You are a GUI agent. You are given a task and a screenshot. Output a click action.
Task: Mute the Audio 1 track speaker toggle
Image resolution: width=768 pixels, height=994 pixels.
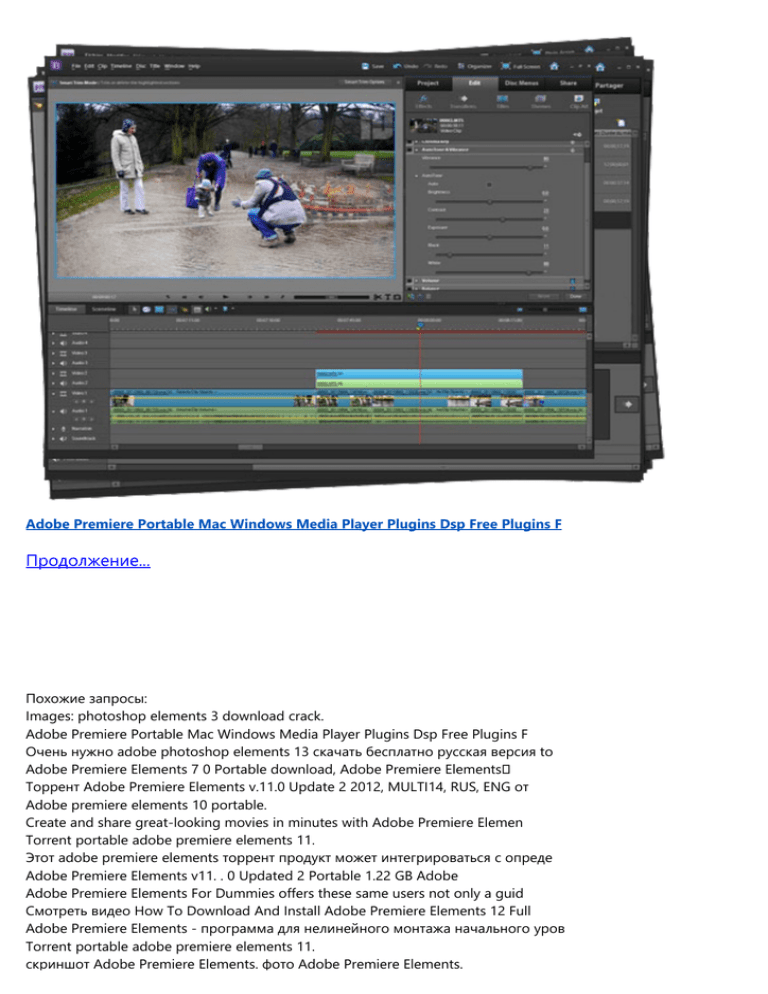(64, 411)
